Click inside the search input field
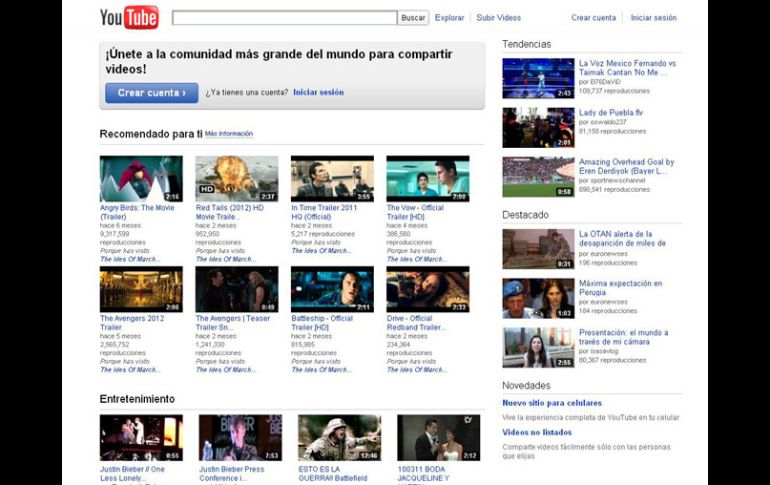The image size is (770, 485). click(x=284, y=18)
